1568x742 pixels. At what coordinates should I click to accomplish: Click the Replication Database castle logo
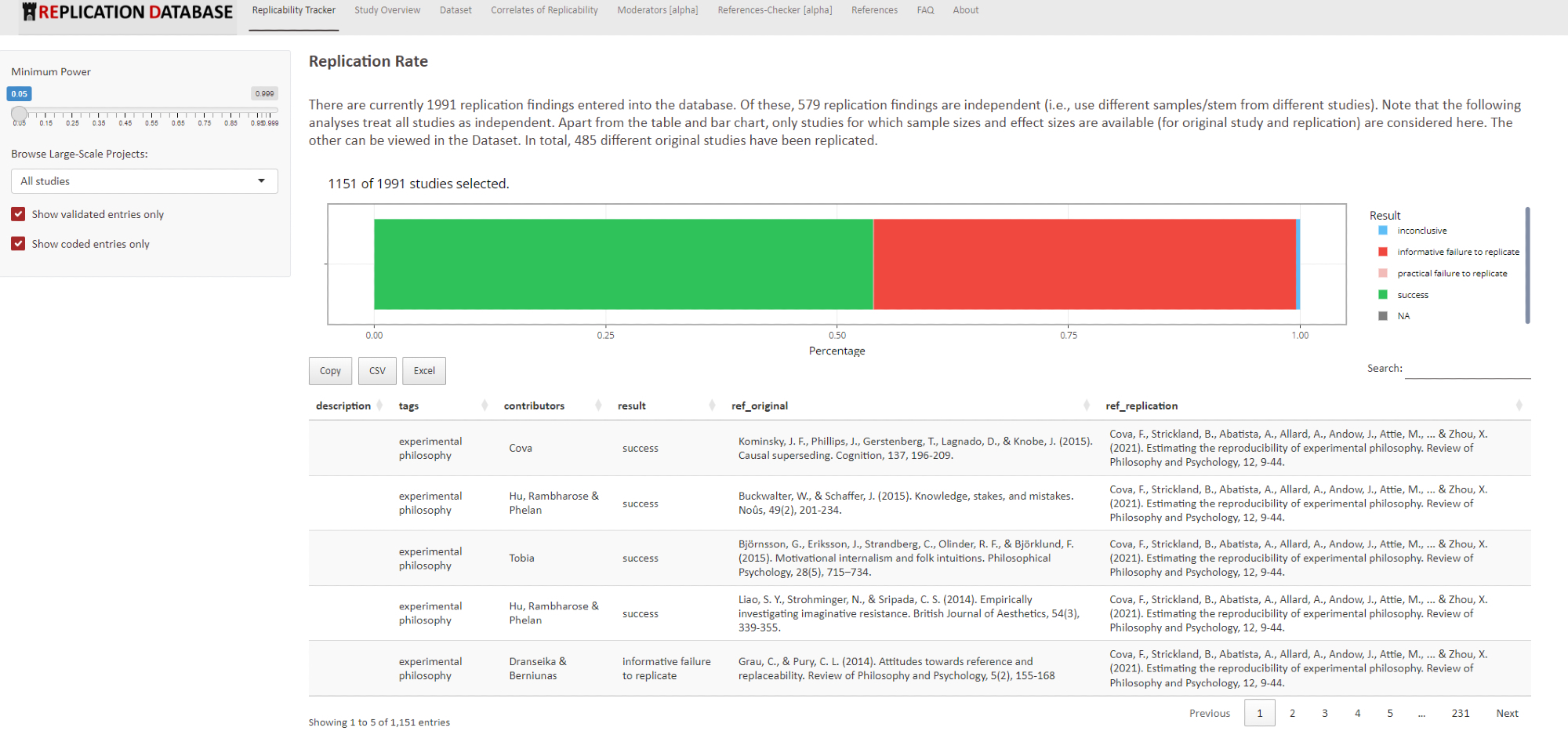pyautogui.click(x=30, y=12)
